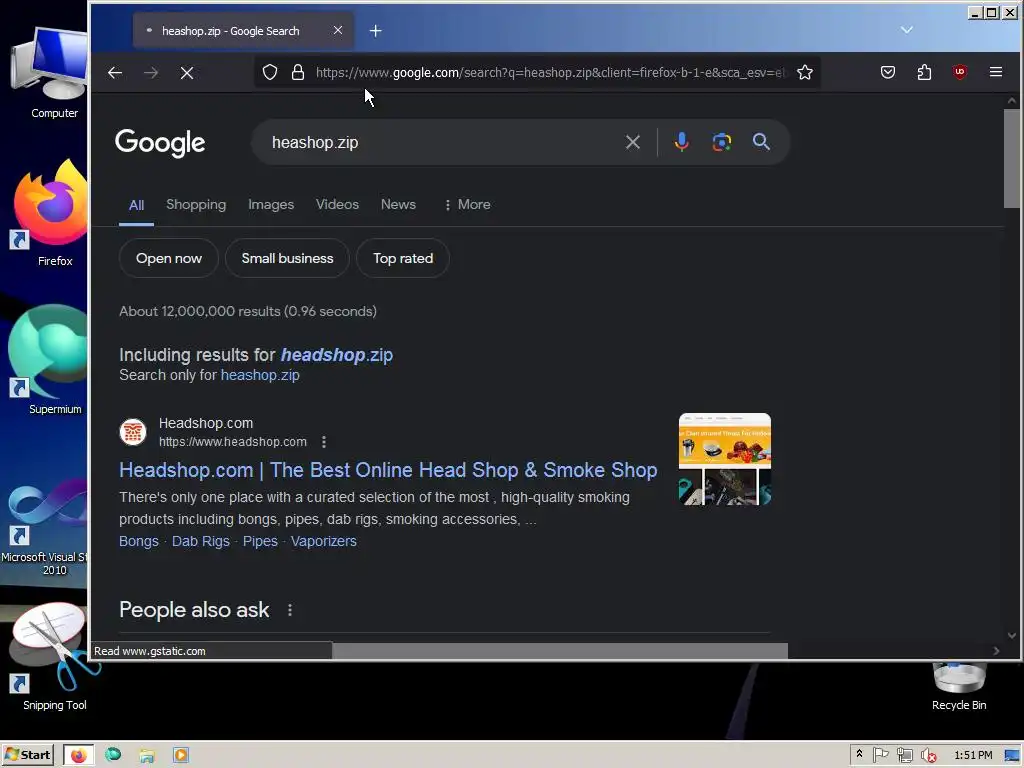Screen dimensions: 1024x768
Task: Open the Vaporizers sitelink
Action: (323, 541)
